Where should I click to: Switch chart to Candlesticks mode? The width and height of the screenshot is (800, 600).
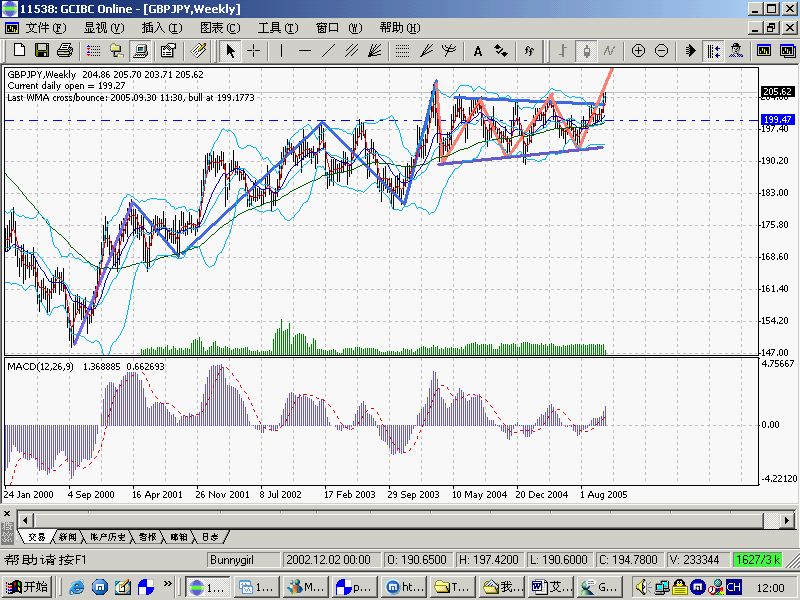[x=586, y=51]
